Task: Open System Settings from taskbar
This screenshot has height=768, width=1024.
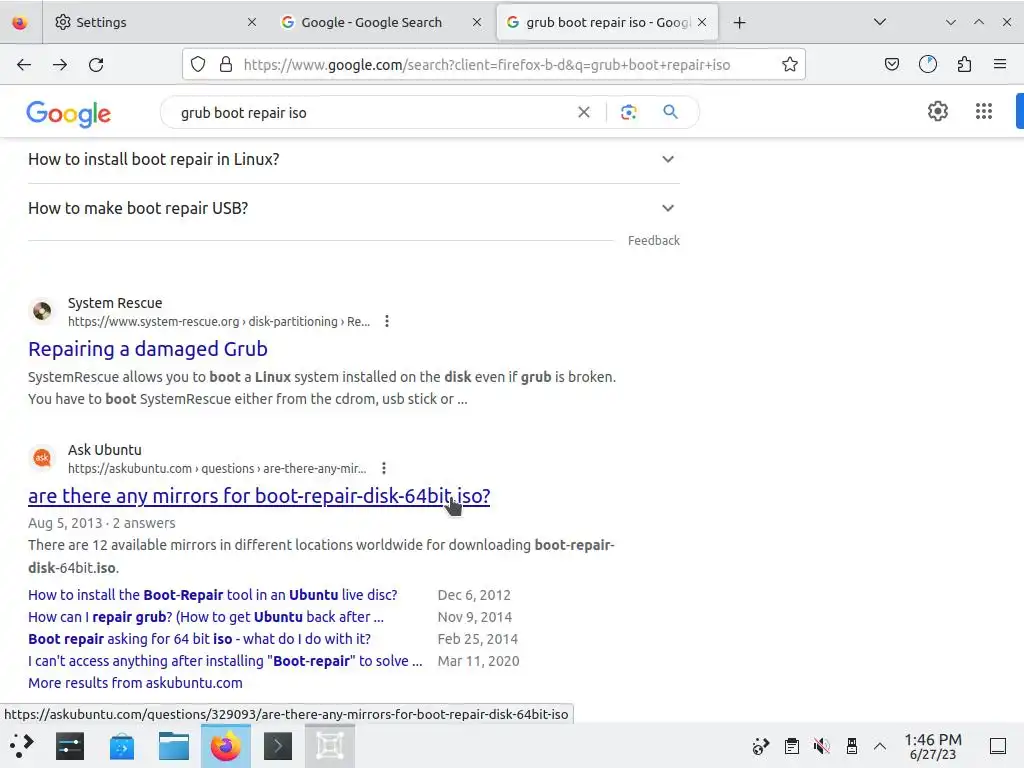Action: click(70, 746)
